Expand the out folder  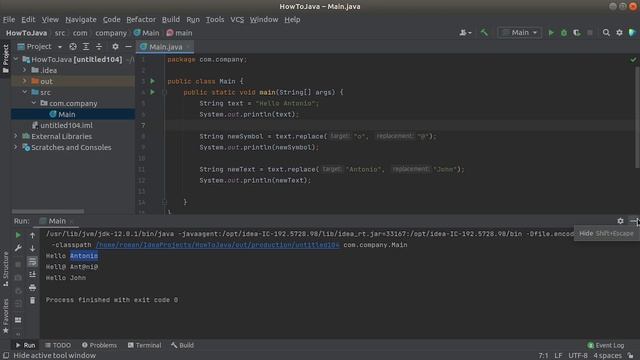point(25,81)
